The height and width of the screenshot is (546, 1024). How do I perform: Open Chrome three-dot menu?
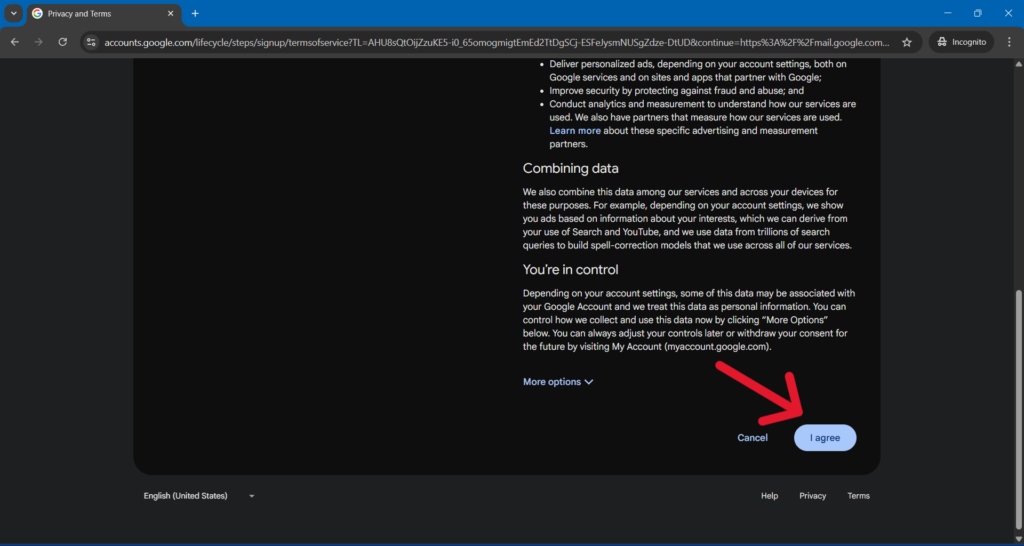coord(1008,42)
